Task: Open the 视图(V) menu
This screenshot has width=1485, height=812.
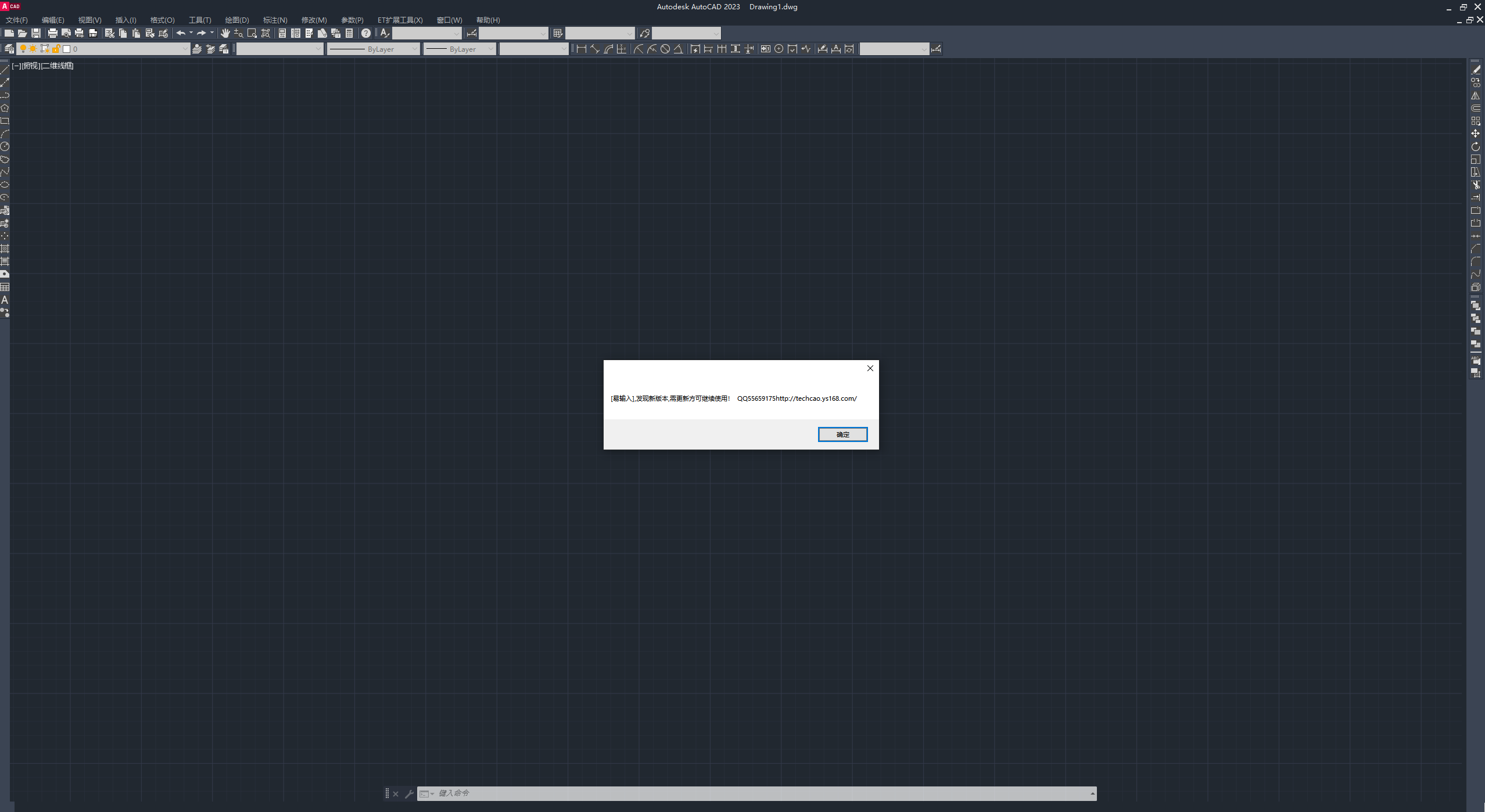Action: (89, 20)
